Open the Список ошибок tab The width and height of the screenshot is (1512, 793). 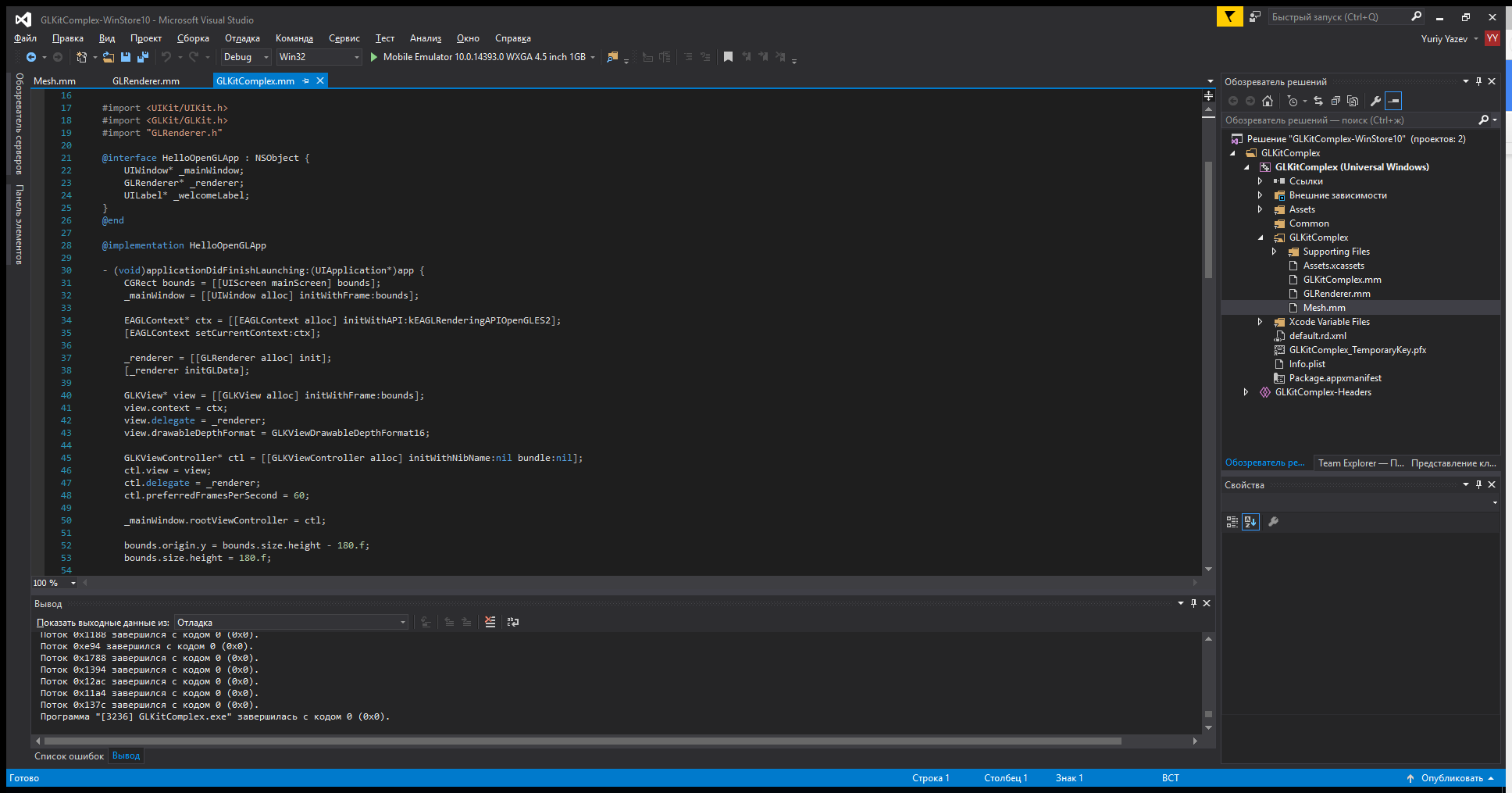[x=69, y=756]
